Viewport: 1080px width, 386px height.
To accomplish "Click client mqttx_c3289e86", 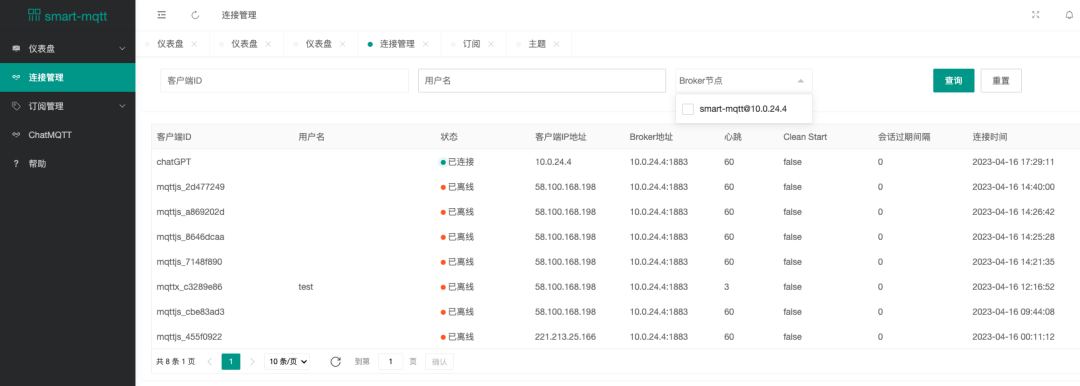I will (x=189, y=287).
